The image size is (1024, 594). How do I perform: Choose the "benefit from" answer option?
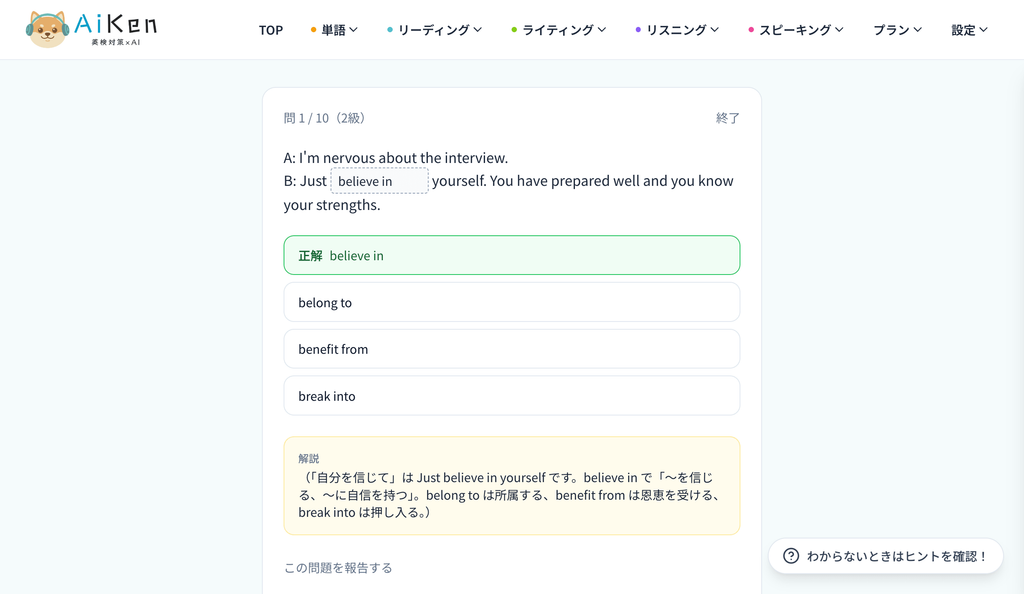point(511,349)
